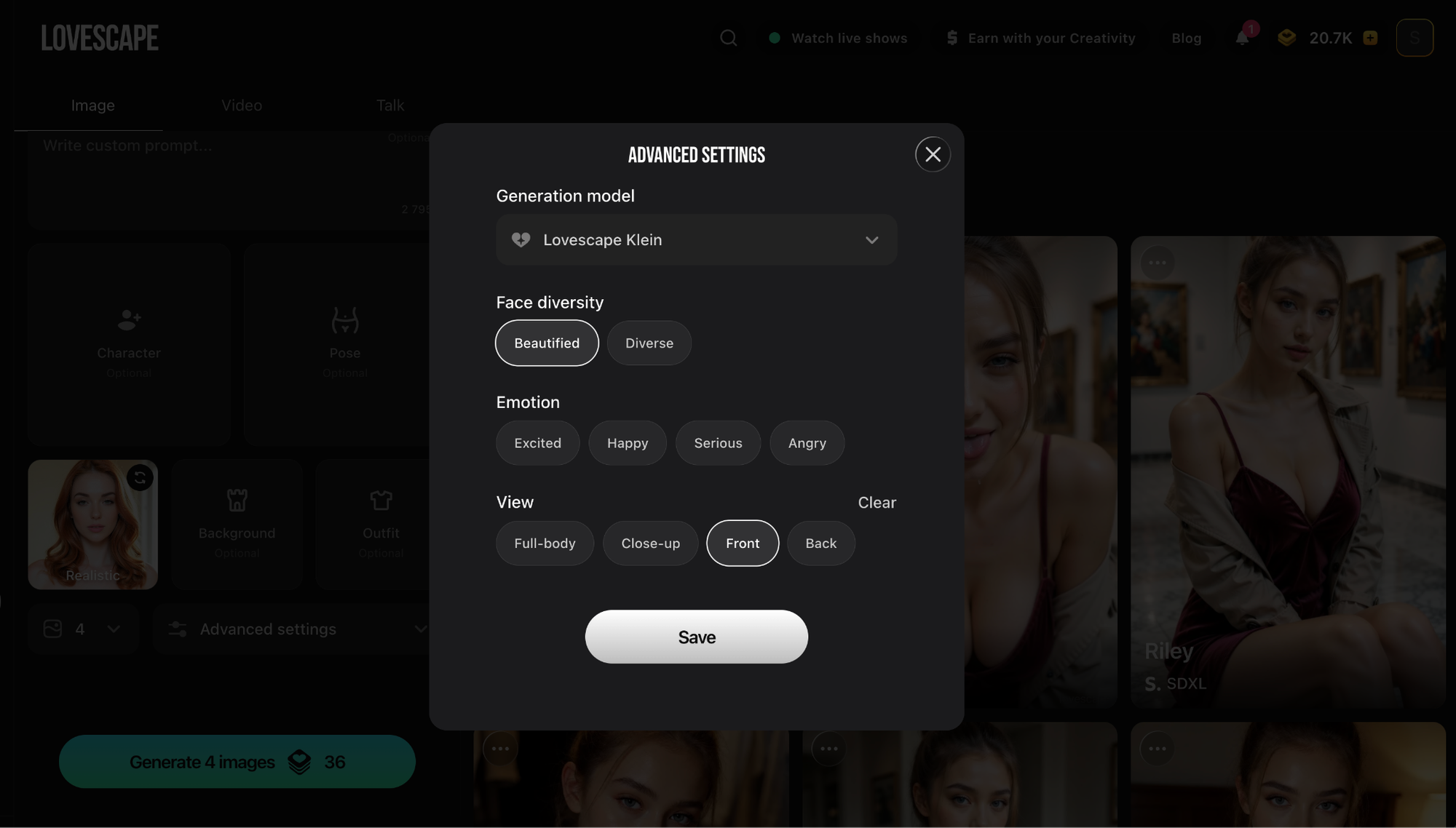Choose the Serious emotion
This screenshot has height=828, width=1456.
[x=718, y=443]
